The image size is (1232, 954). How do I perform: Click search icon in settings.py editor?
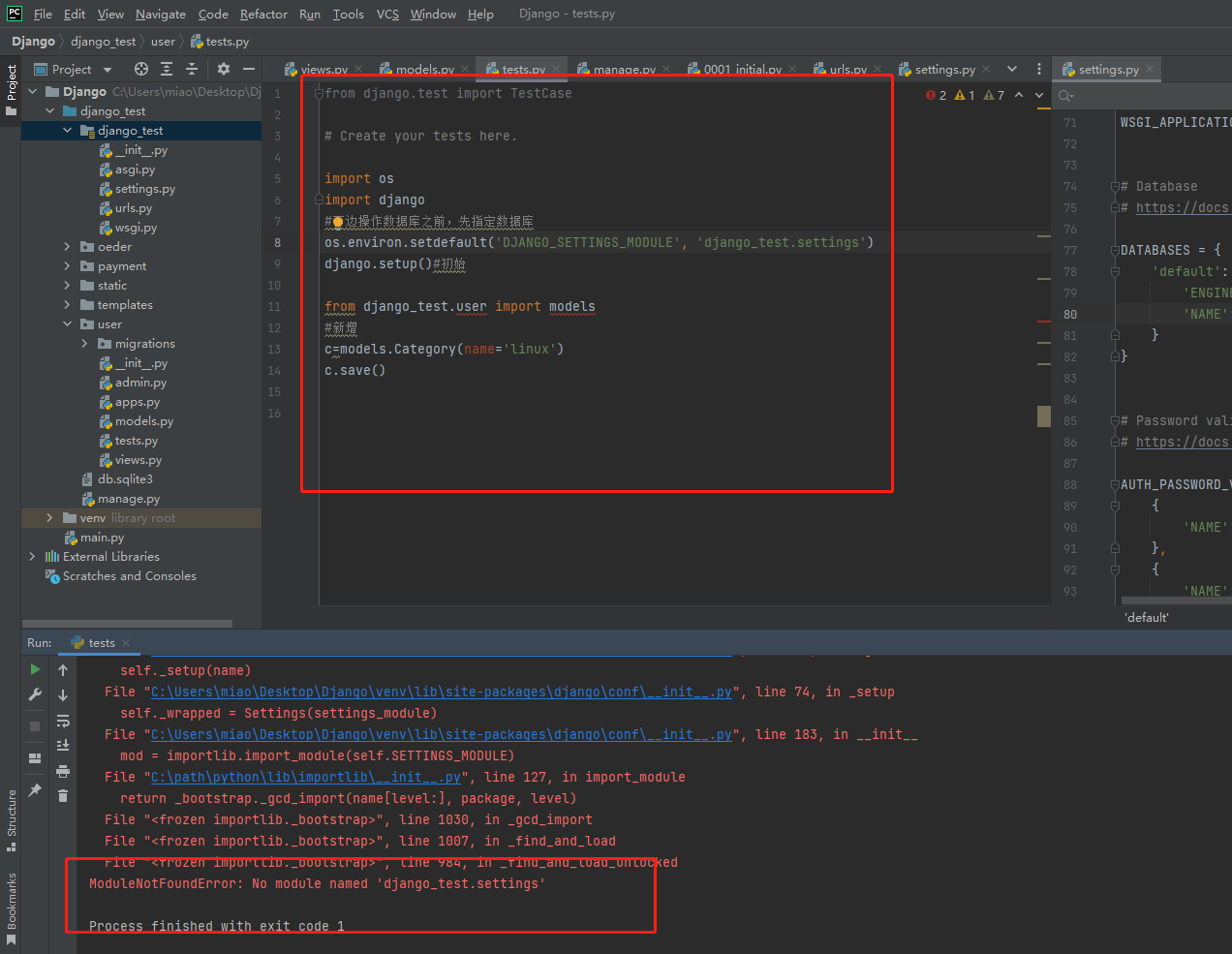pos(1065,95)
